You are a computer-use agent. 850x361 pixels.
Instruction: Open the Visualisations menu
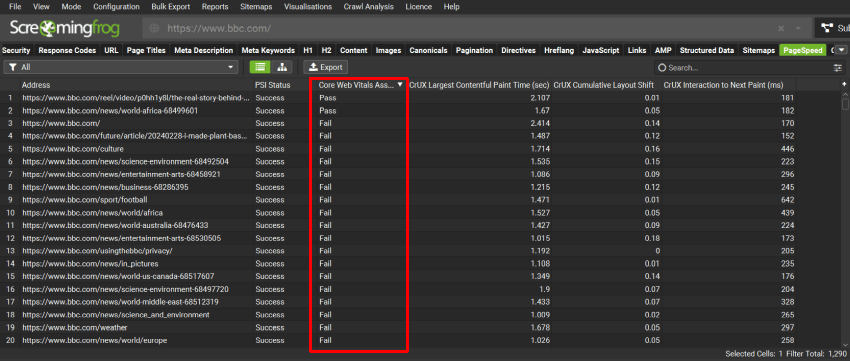pyautogui.click(x=308, y=7)
